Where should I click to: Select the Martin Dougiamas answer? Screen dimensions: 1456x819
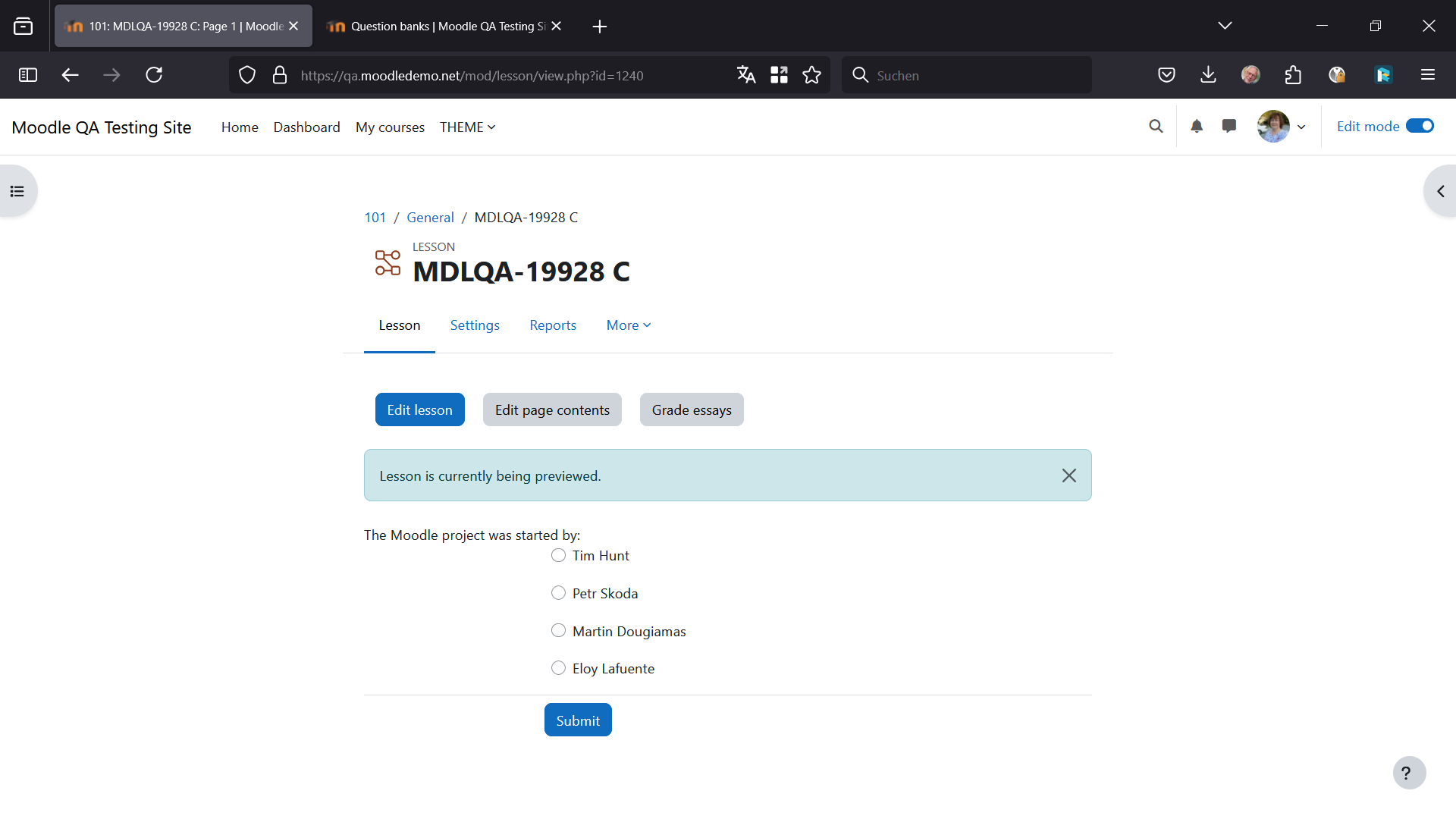coord(559,631)
